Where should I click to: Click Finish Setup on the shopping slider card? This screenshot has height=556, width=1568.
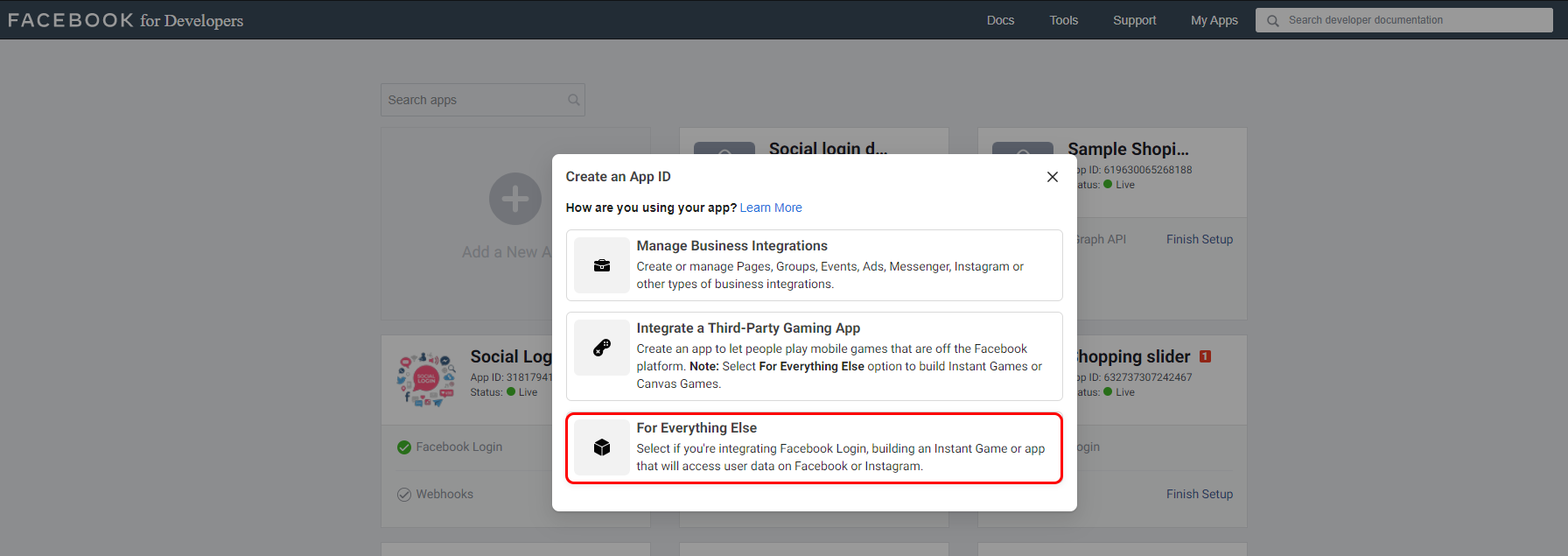(x=1200, y=494)
